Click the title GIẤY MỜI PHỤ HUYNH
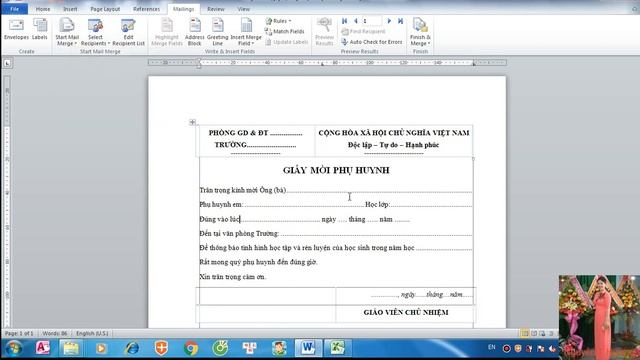 click(336, 170)
